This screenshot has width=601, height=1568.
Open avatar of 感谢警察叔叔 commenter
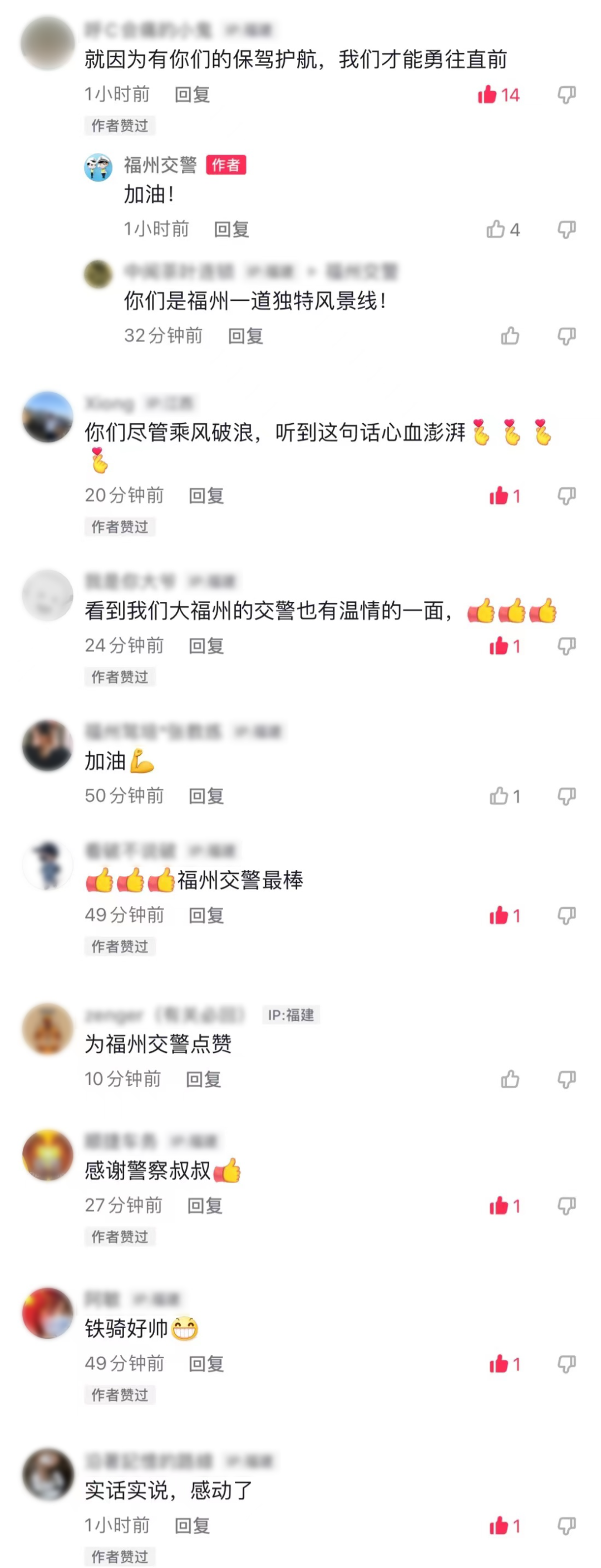pyautogui.click(x=47, y=1155)
